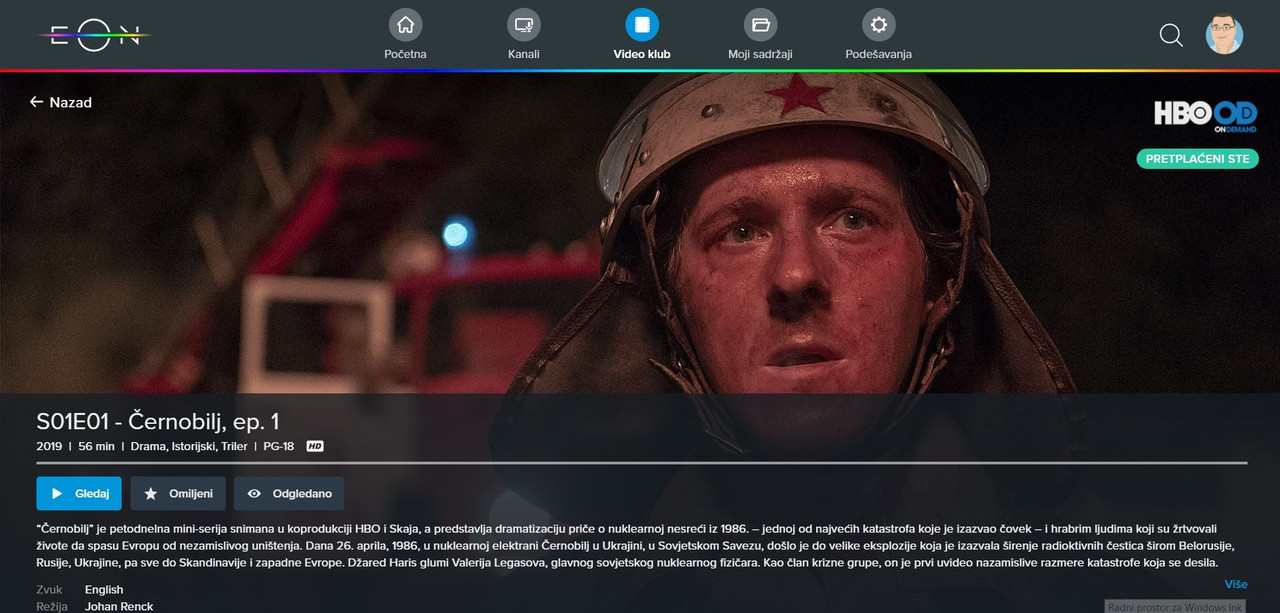The image size is (1280, 613).
Task: Click the genre text Drama, Istorijski, Triler
Action: [189, 446]
